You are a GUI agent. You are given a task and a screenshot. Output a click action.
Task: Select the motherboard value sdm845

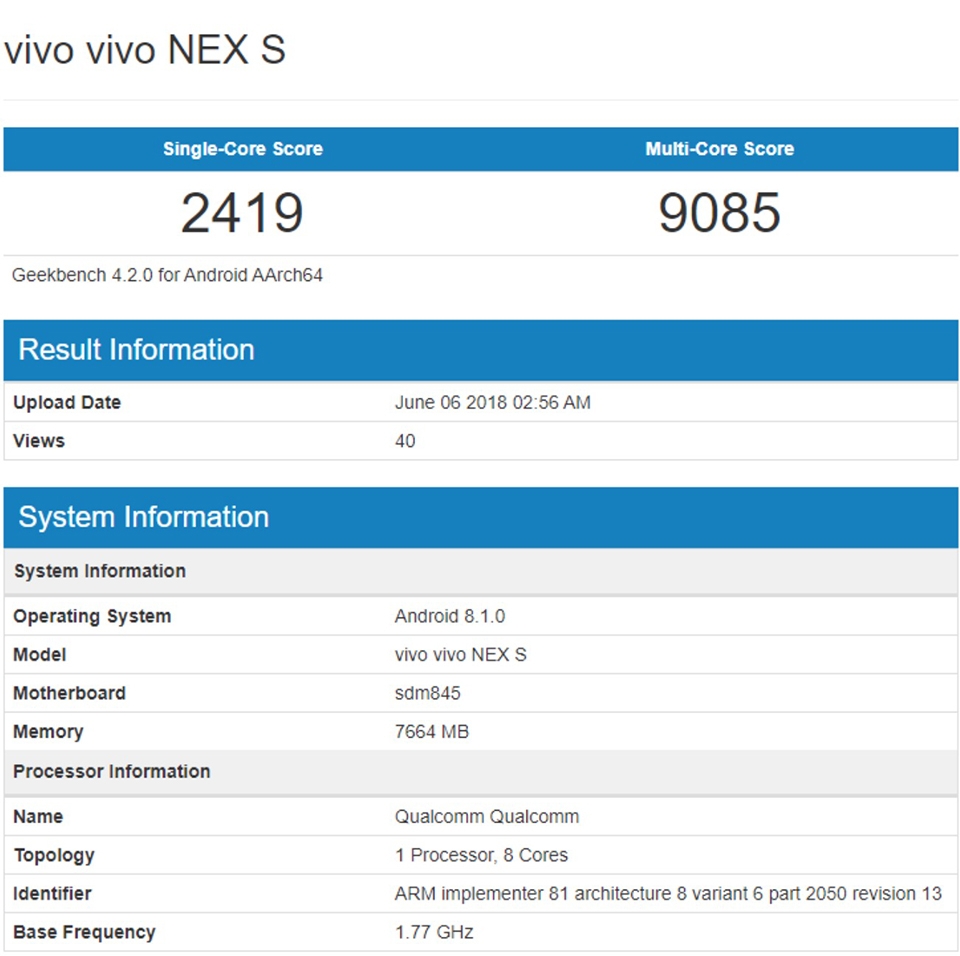[x=427, y=693]
